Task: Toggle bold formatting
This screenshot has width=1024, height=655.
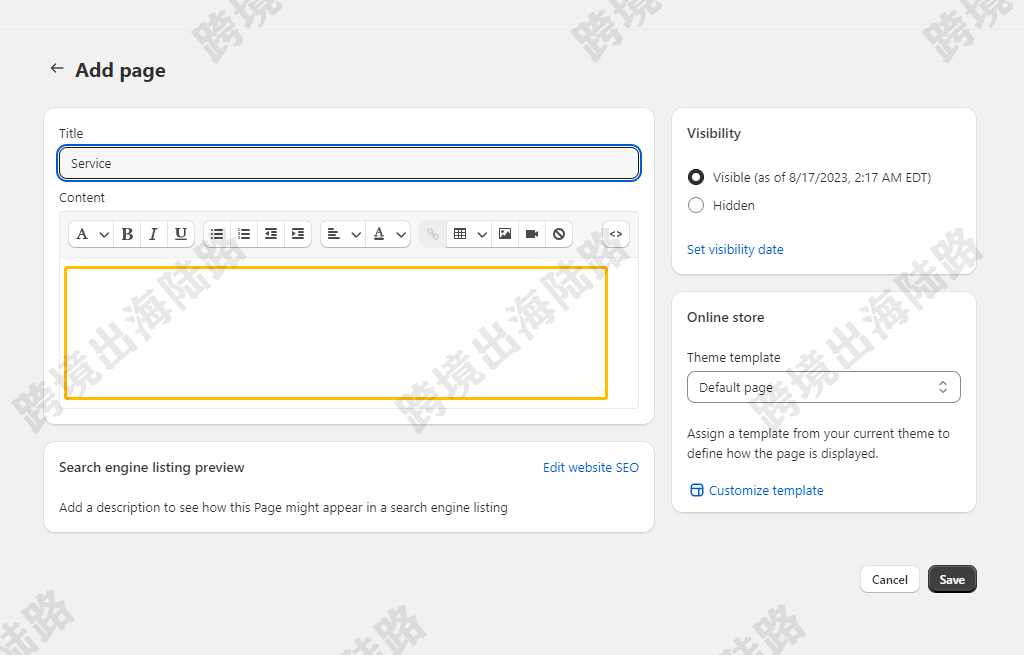Action: 127,234
